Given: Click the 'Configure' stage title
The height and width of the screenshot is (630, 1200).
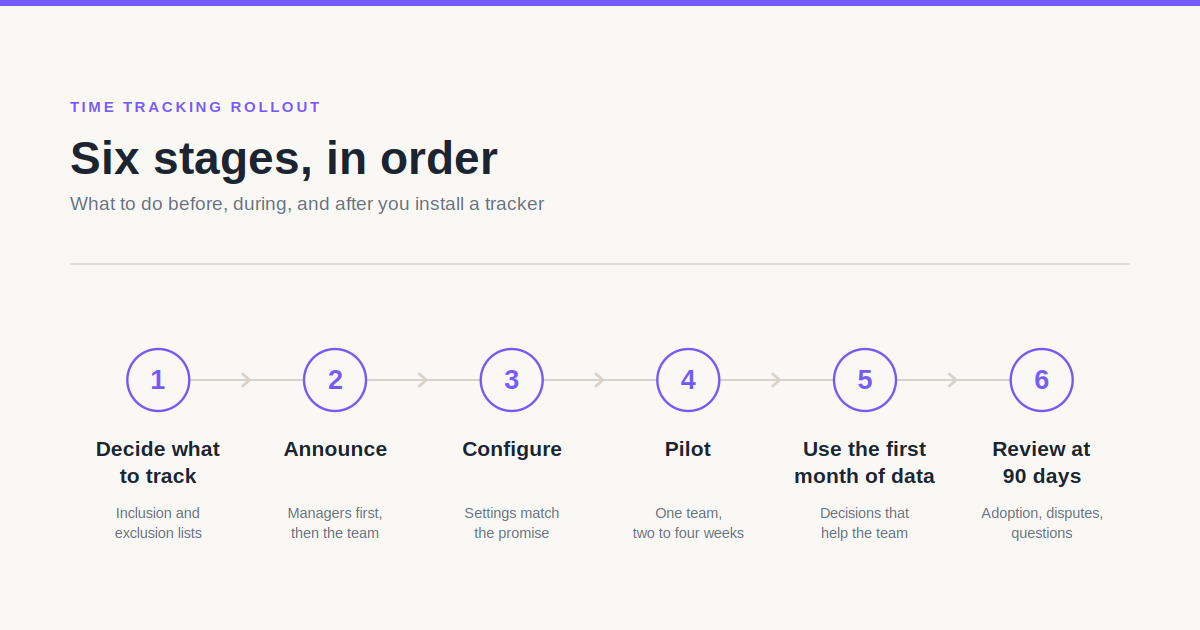Looking at the screenshot, I should pyautogui.click(x=512, y=449).
